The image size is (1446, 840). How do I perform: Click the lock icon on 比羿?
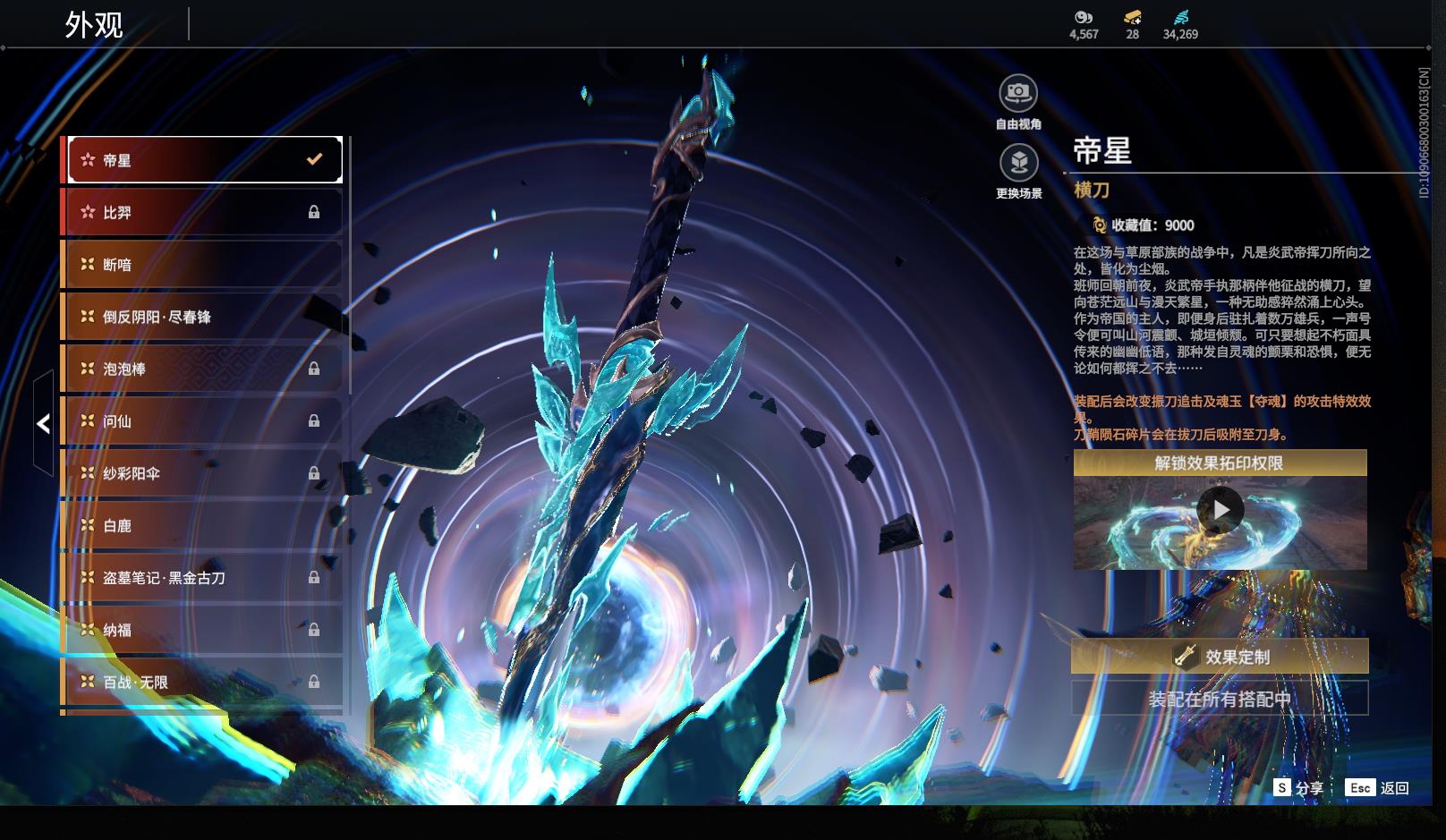[314, 212]
